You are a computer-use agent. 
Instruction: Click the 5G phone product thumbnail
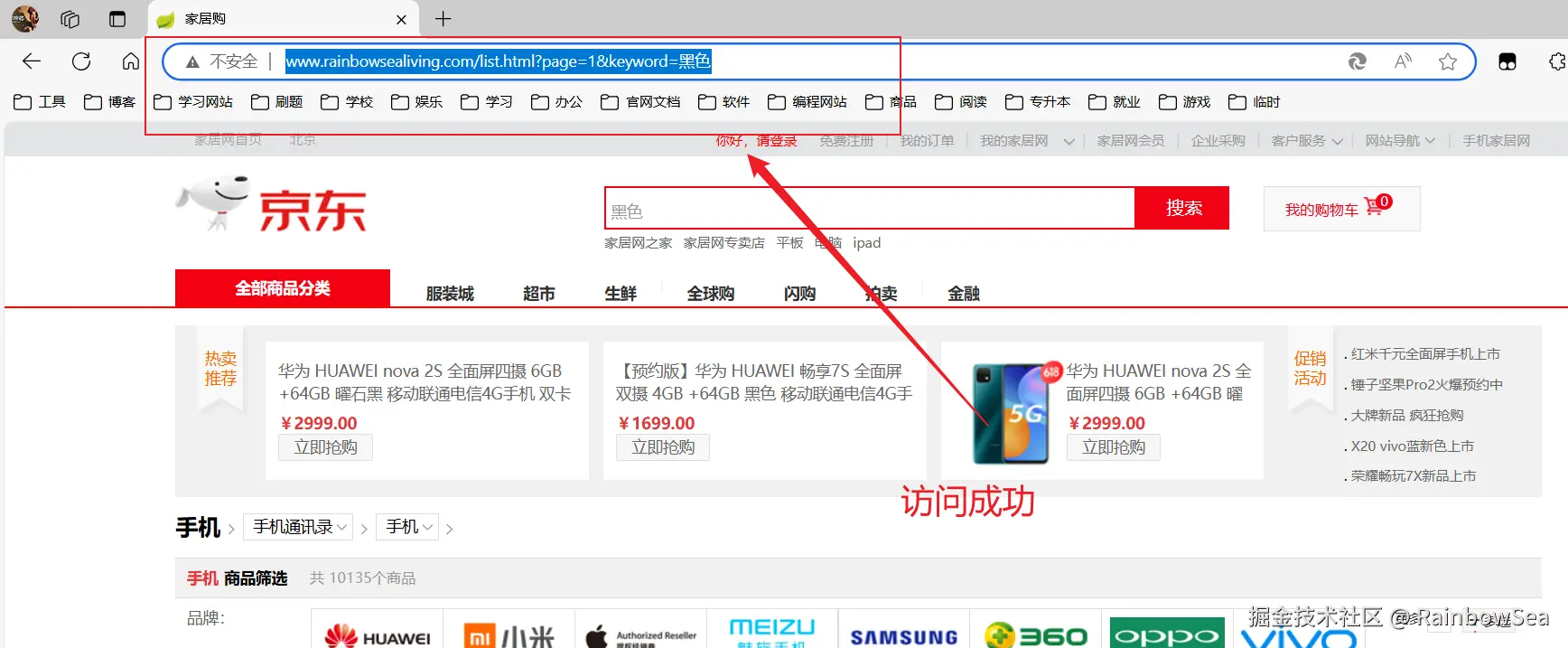(x=1012, y=414)
